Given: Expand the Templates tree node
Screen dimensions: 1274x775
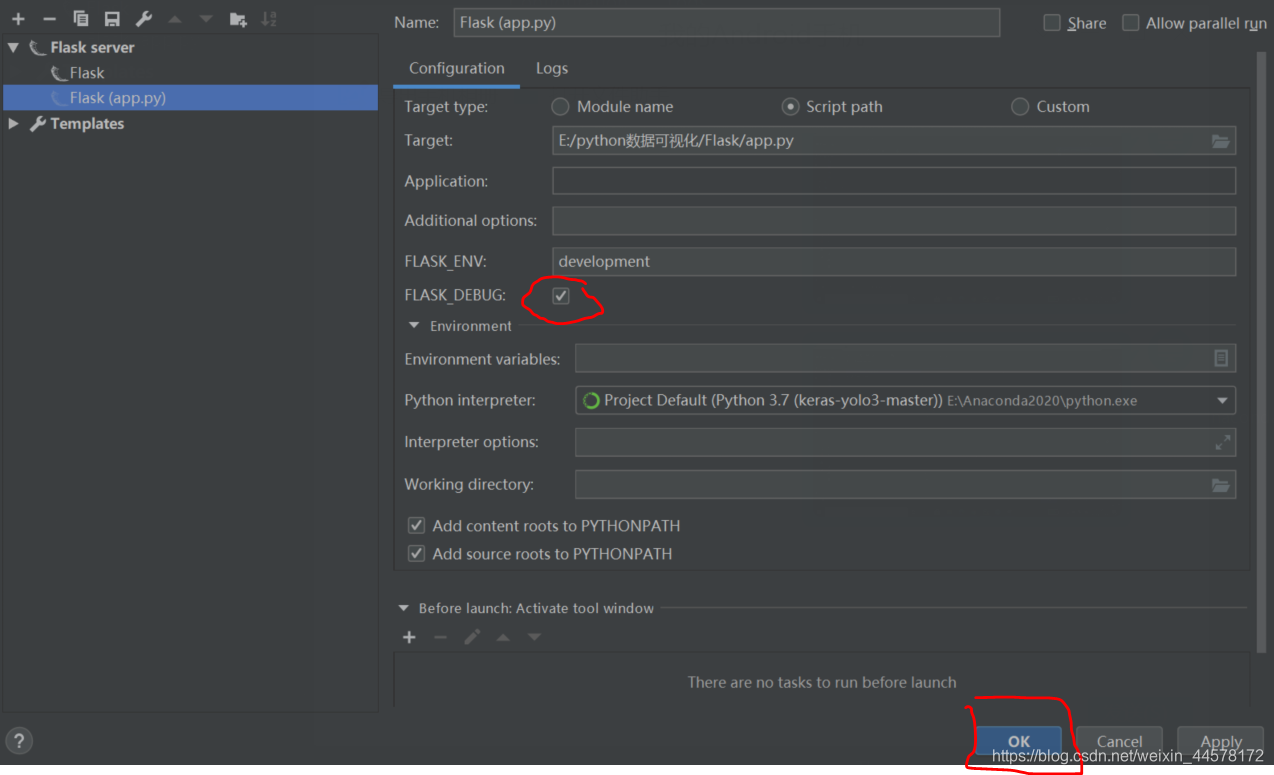Looking at the screenshot, I should 13,123.
